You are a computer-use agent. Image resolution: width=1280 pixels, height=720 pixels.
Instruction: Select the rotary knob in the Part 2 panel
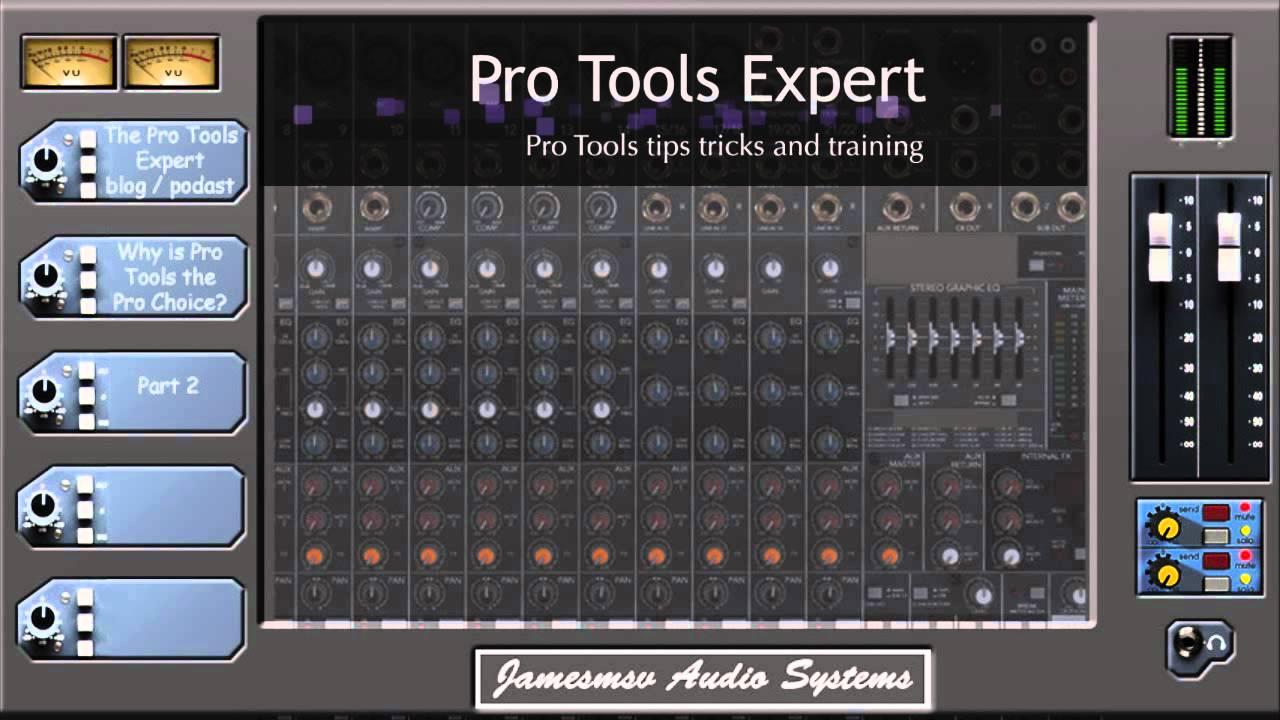(43, 392)
